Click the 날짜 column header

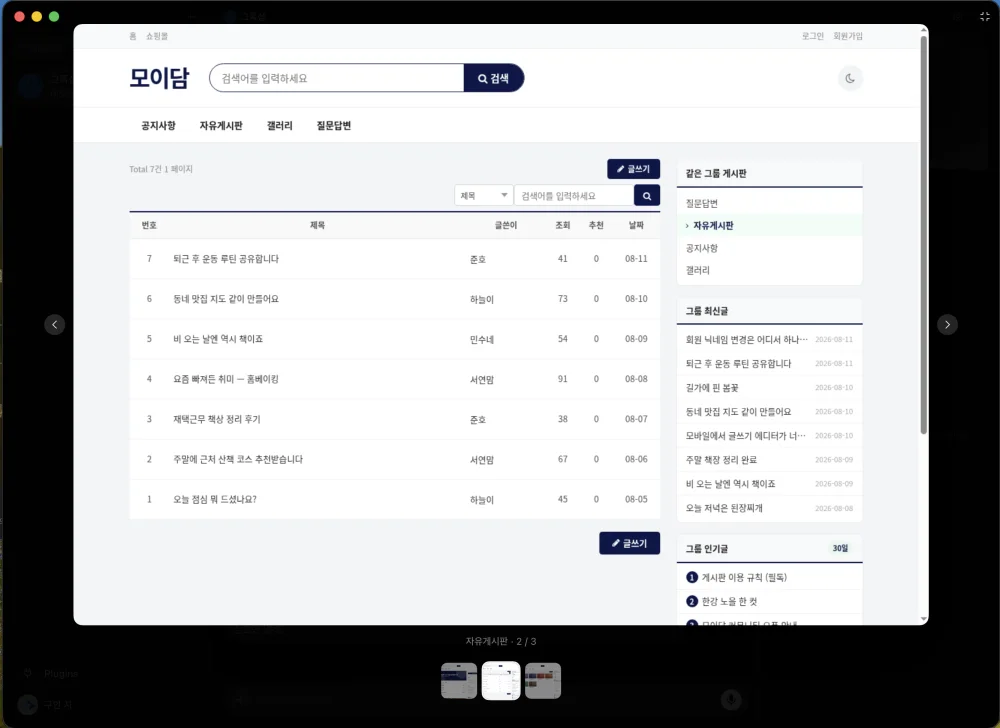tap(636, 225)
